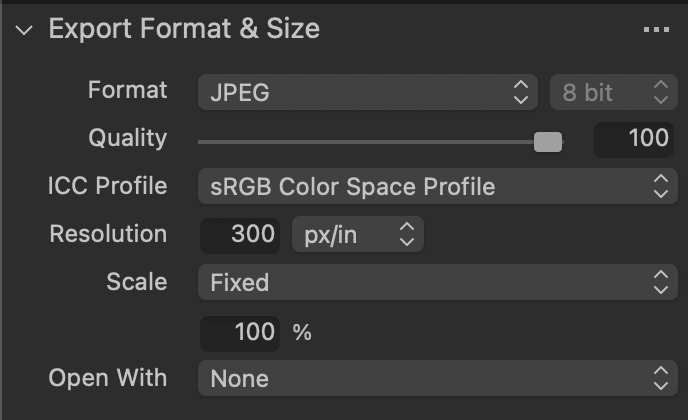This screenshot has height=420, width=688.
Task: Click the ICC Profile label
Action: pos(108,186)
